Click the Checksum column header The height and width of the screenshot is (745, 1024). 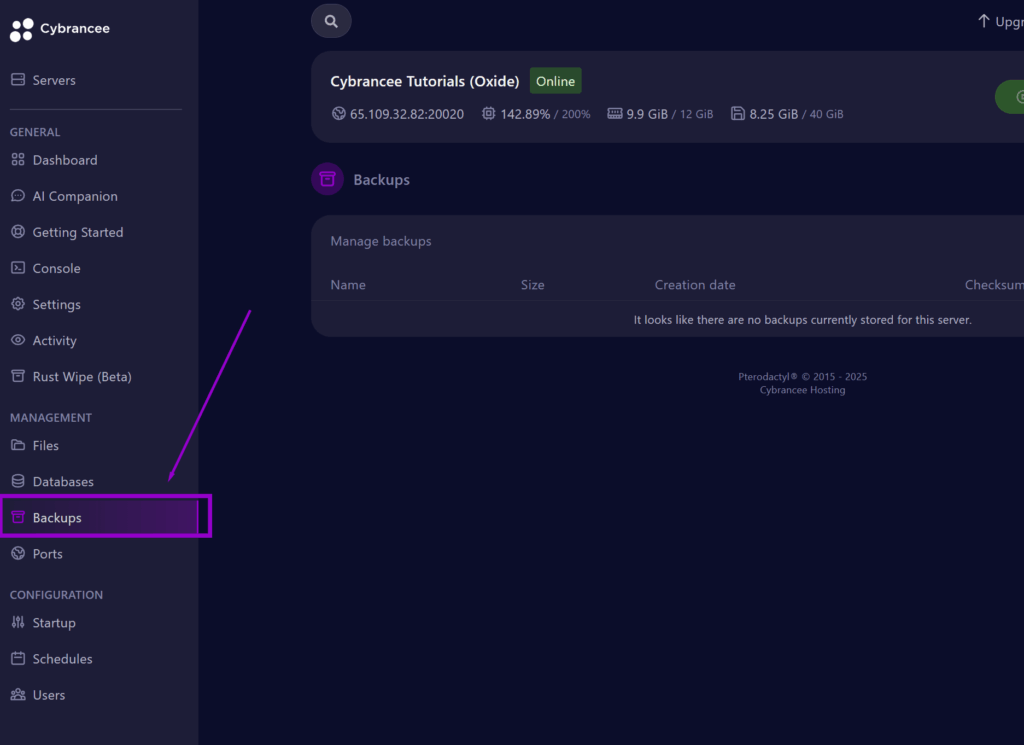tap(994, 285)
